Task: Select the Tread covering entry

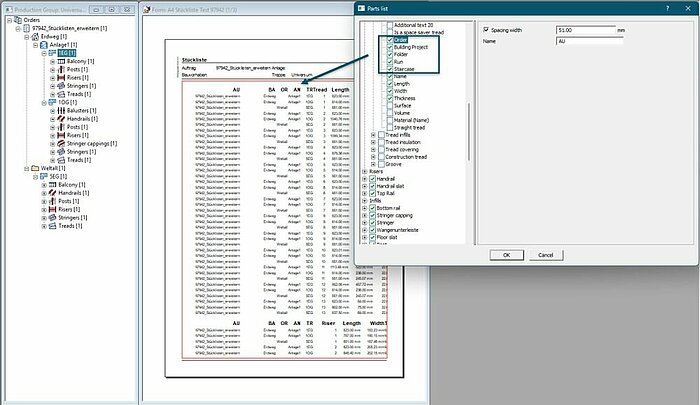Action: point(402,150)
